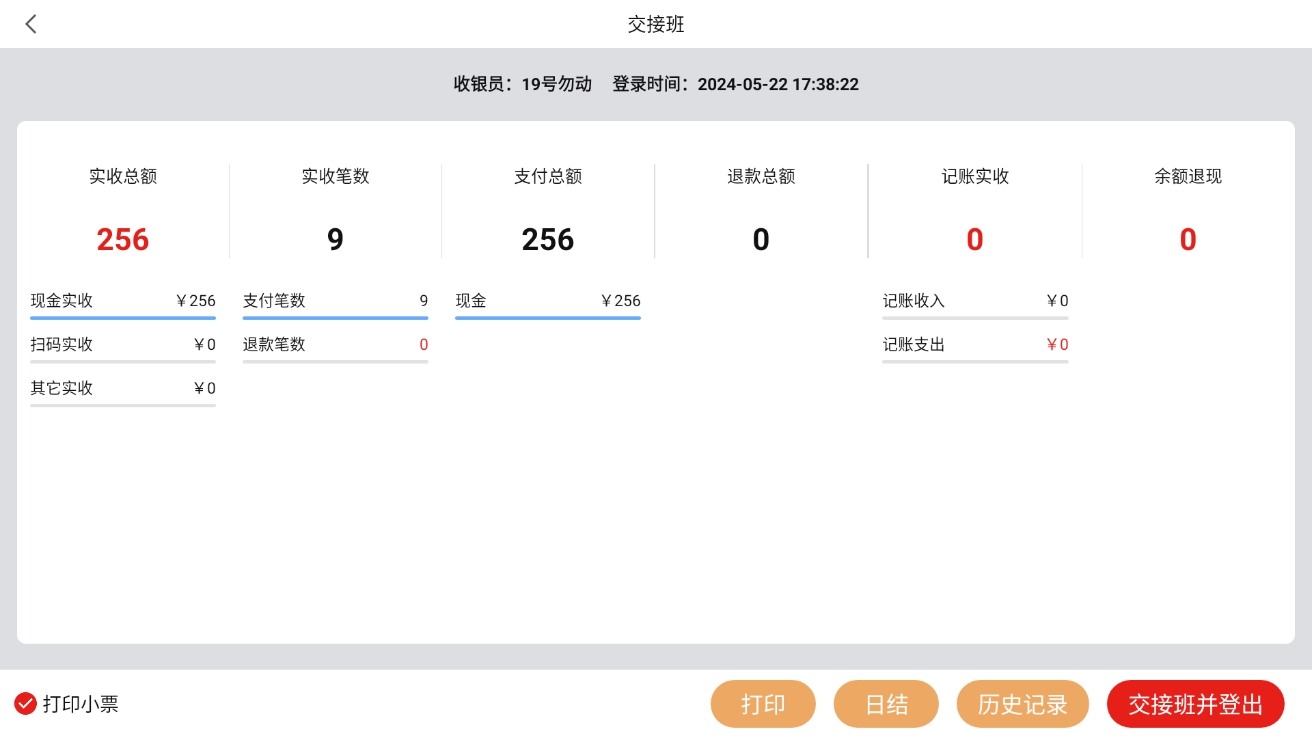Viewport: 1312px width, 738px height.
Task: Click 交接班并登出 to hand over and log out
Action: click(1195, 704)
